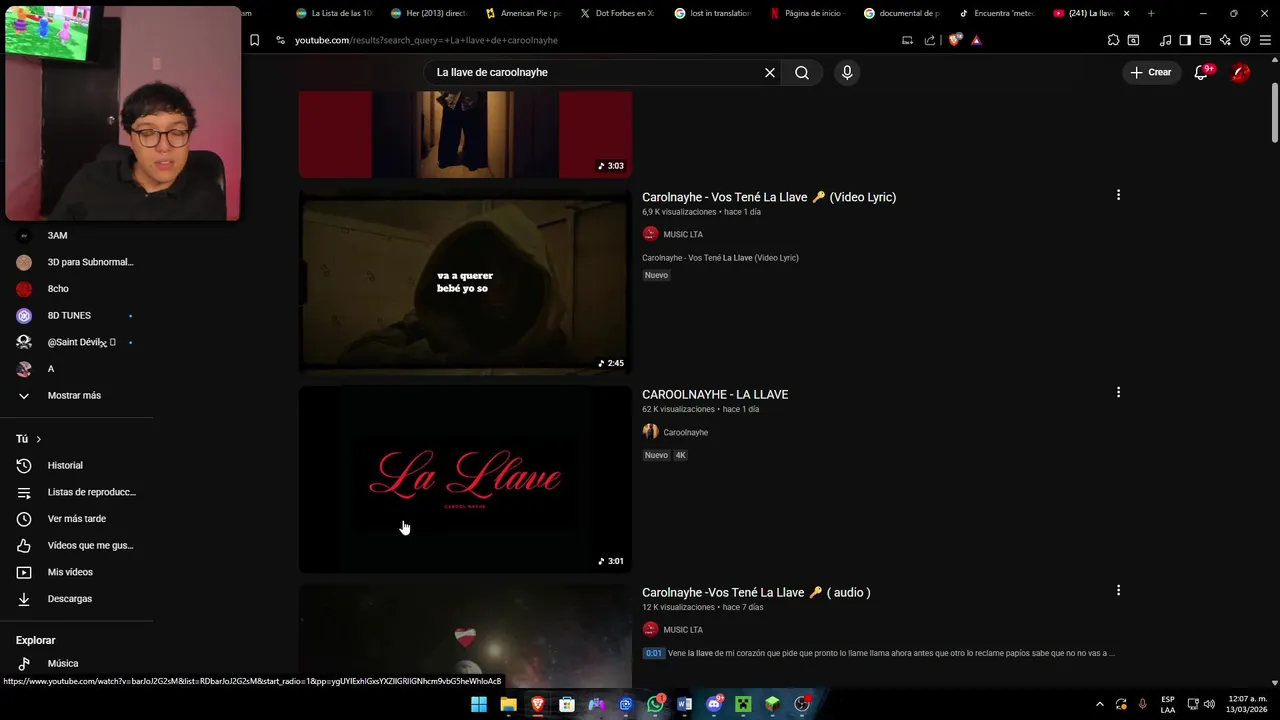Switch to the American Pie tab
Viewport: 1280px width, 720px height.
coord(523,13)
